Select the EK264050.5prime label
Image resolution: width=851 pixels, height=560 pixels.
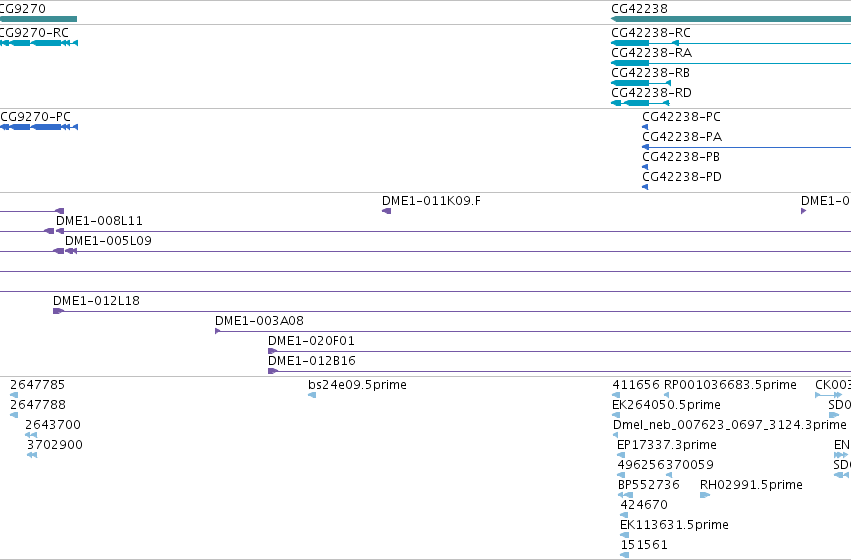pos(666,405)
